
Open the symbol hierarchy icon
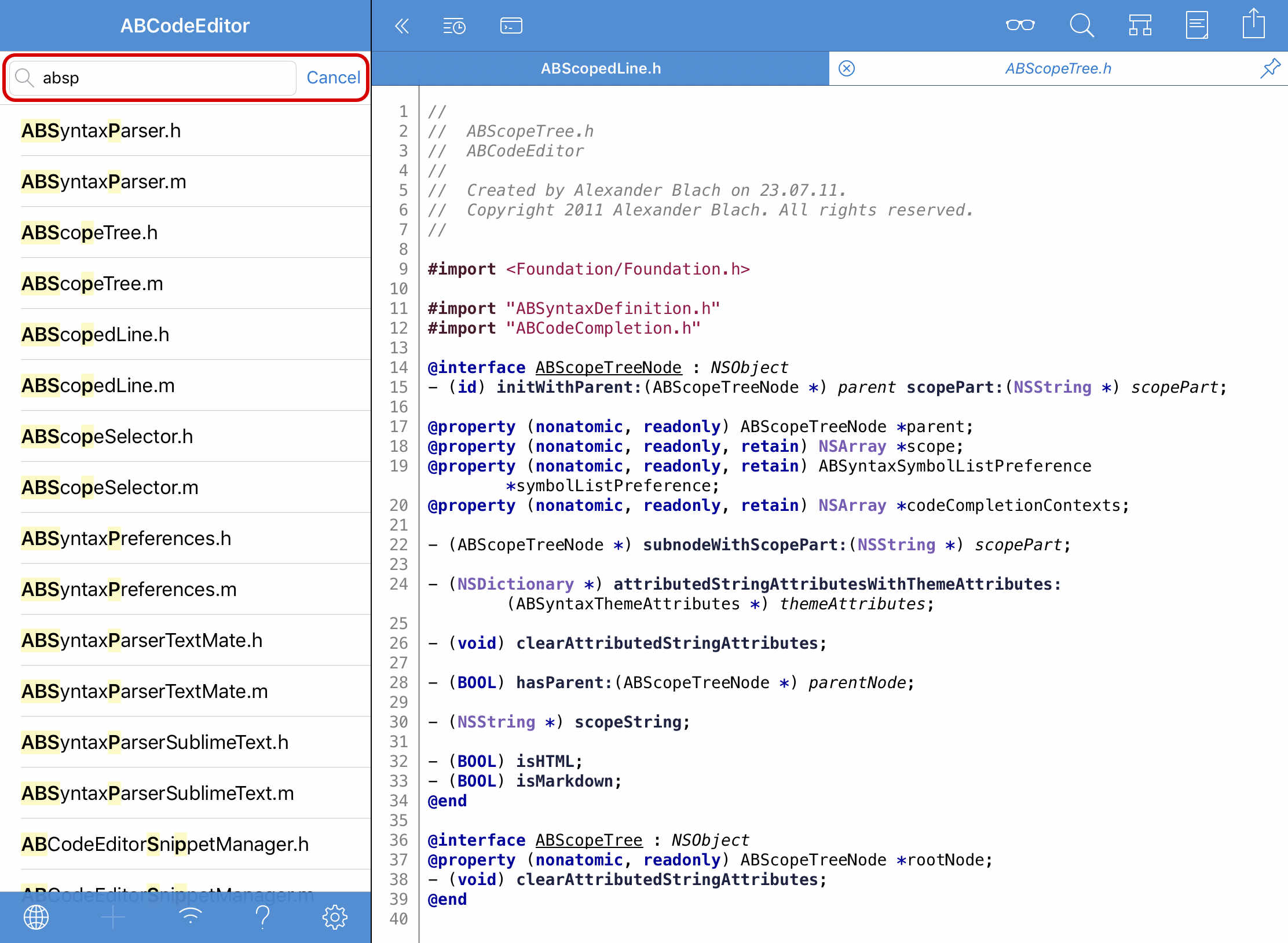point(1140,25)
